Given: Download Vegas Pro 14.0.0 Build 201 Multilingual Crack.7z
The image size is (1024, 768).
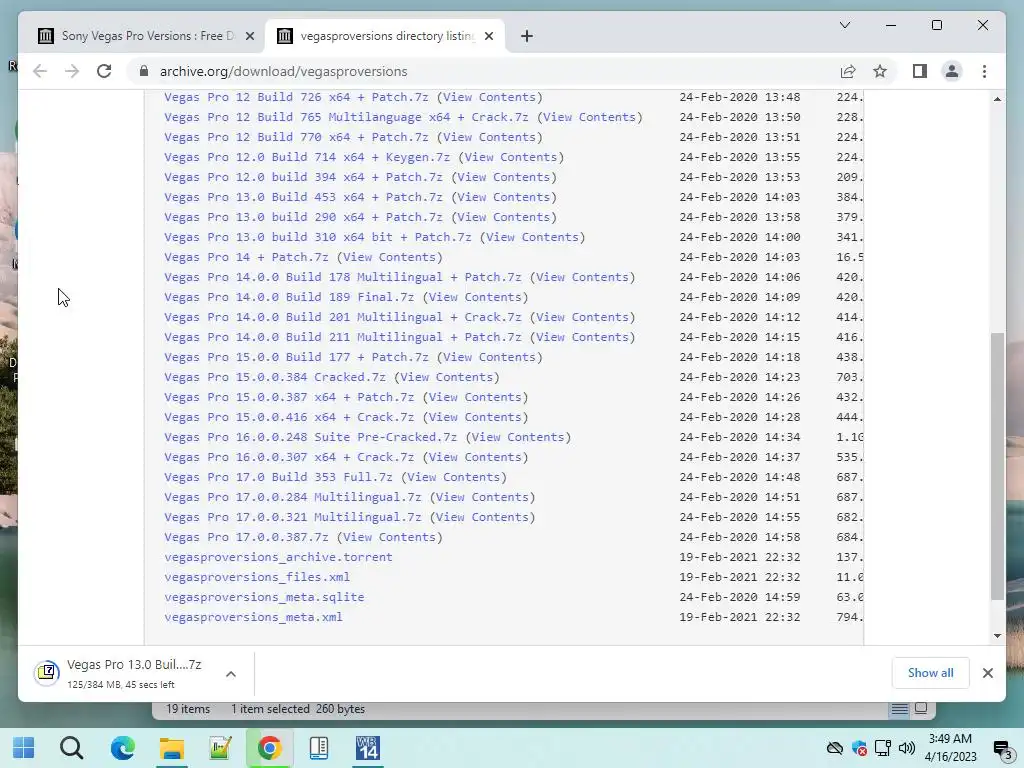Looking at the screenshot, I should pyautogui.click(x=343, y=317).
